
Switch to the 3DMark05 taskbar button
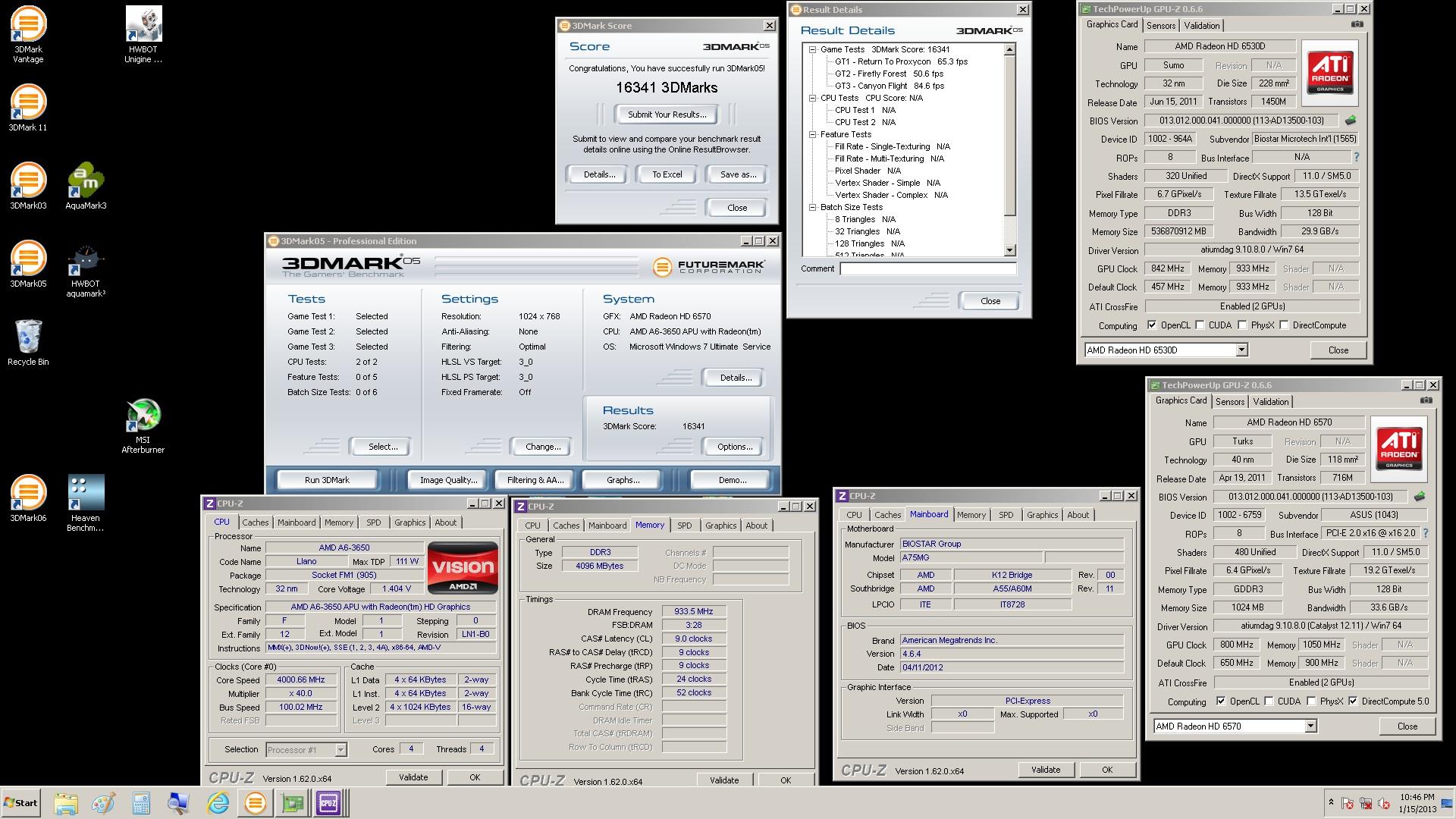pos(256,803)
